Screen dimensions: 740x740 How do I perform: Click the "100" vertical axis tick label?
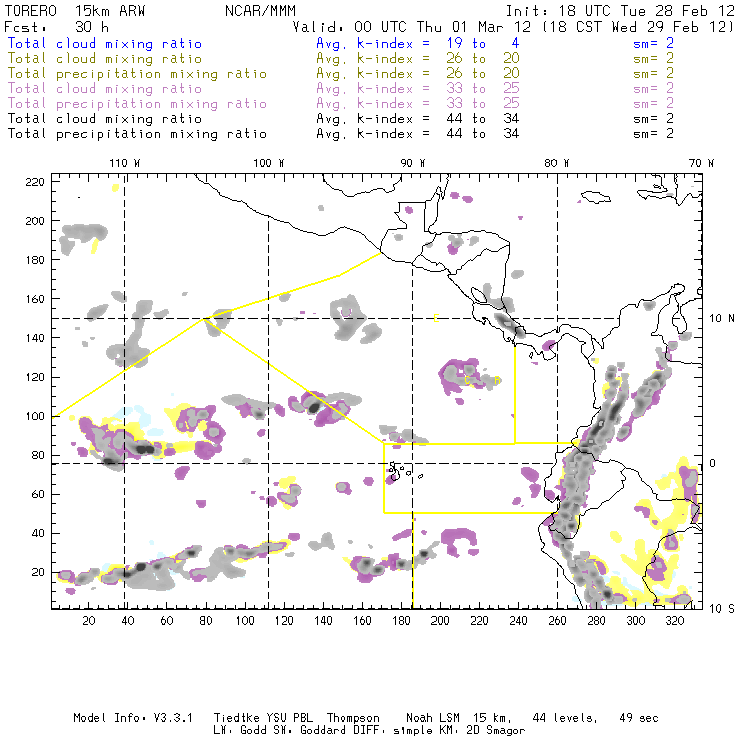point(35,416)
